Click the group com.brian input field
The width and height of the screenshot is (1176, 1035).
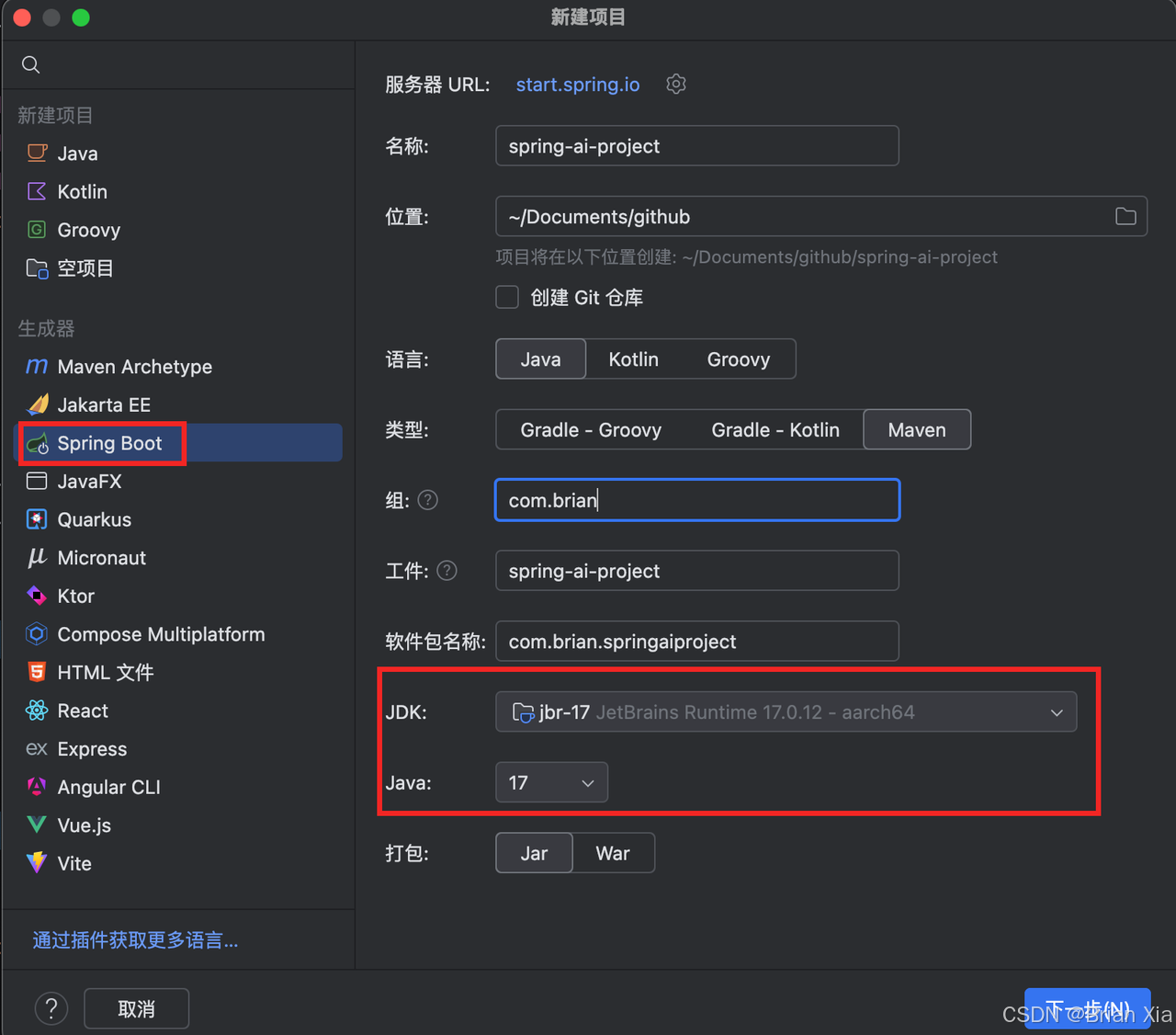click(x=696, y=500)
